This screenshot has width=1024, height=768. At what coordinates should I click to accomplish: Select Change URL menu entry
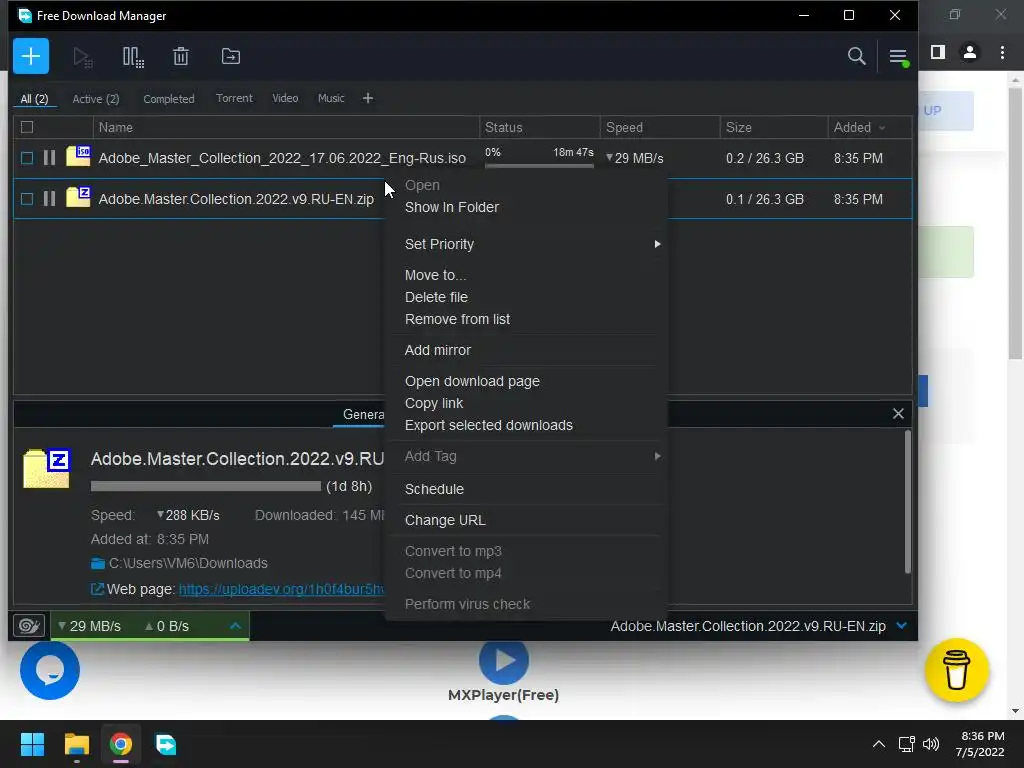pos(445,520)
